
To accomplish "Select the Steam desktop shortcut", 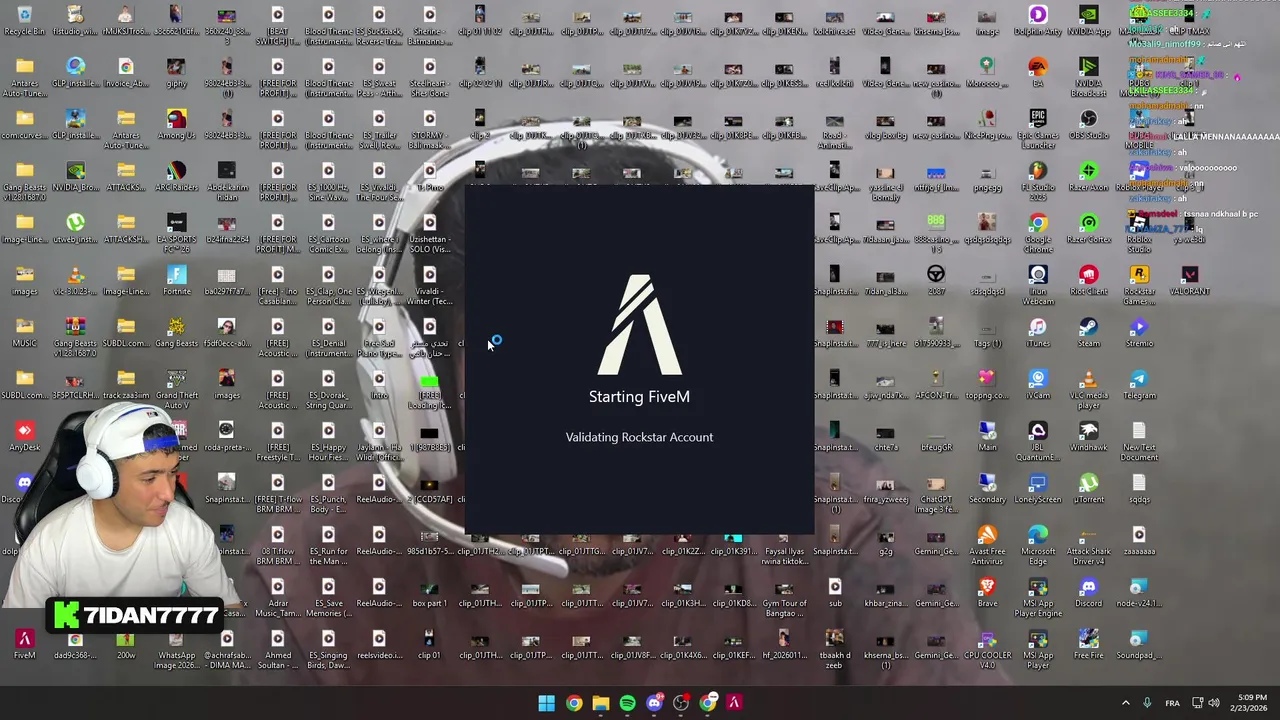I will pos(1088,332).
